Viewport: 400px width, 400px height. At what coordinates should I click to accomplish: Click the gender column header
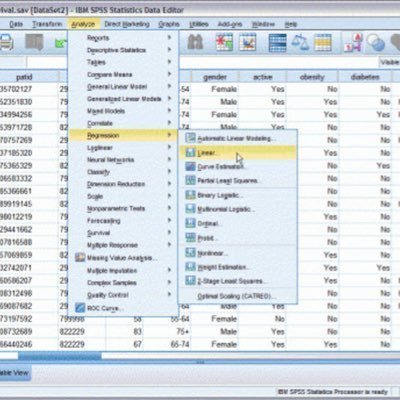tap(215, 77)
